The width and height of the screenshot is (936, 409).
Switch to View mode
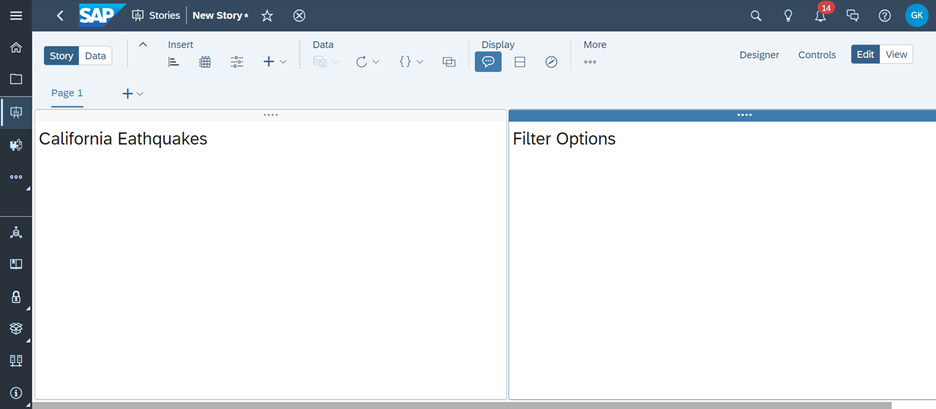897,55
